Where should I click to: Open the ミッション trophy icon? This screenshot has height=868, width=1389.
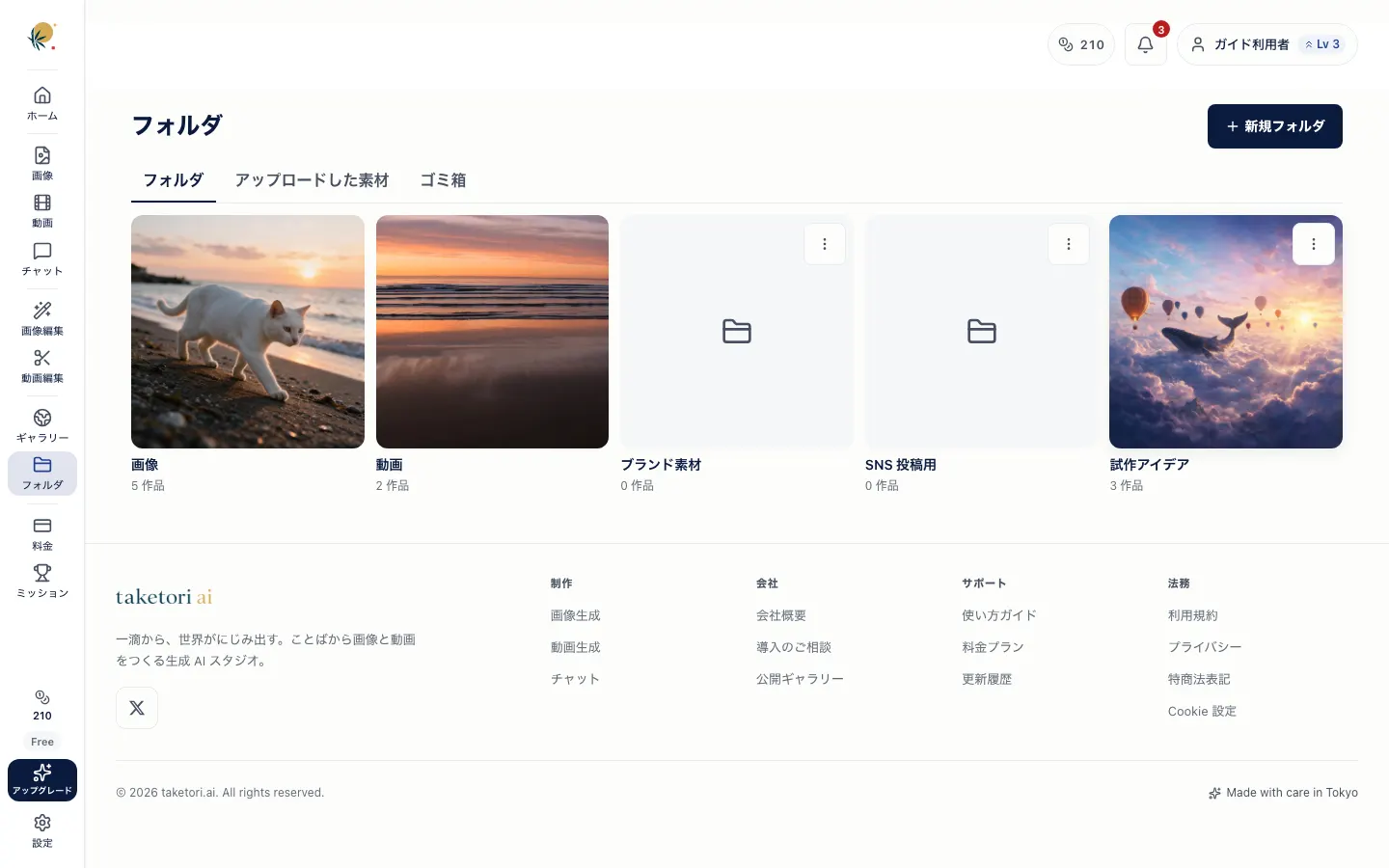pyautogui.click(x=42, y=582)
